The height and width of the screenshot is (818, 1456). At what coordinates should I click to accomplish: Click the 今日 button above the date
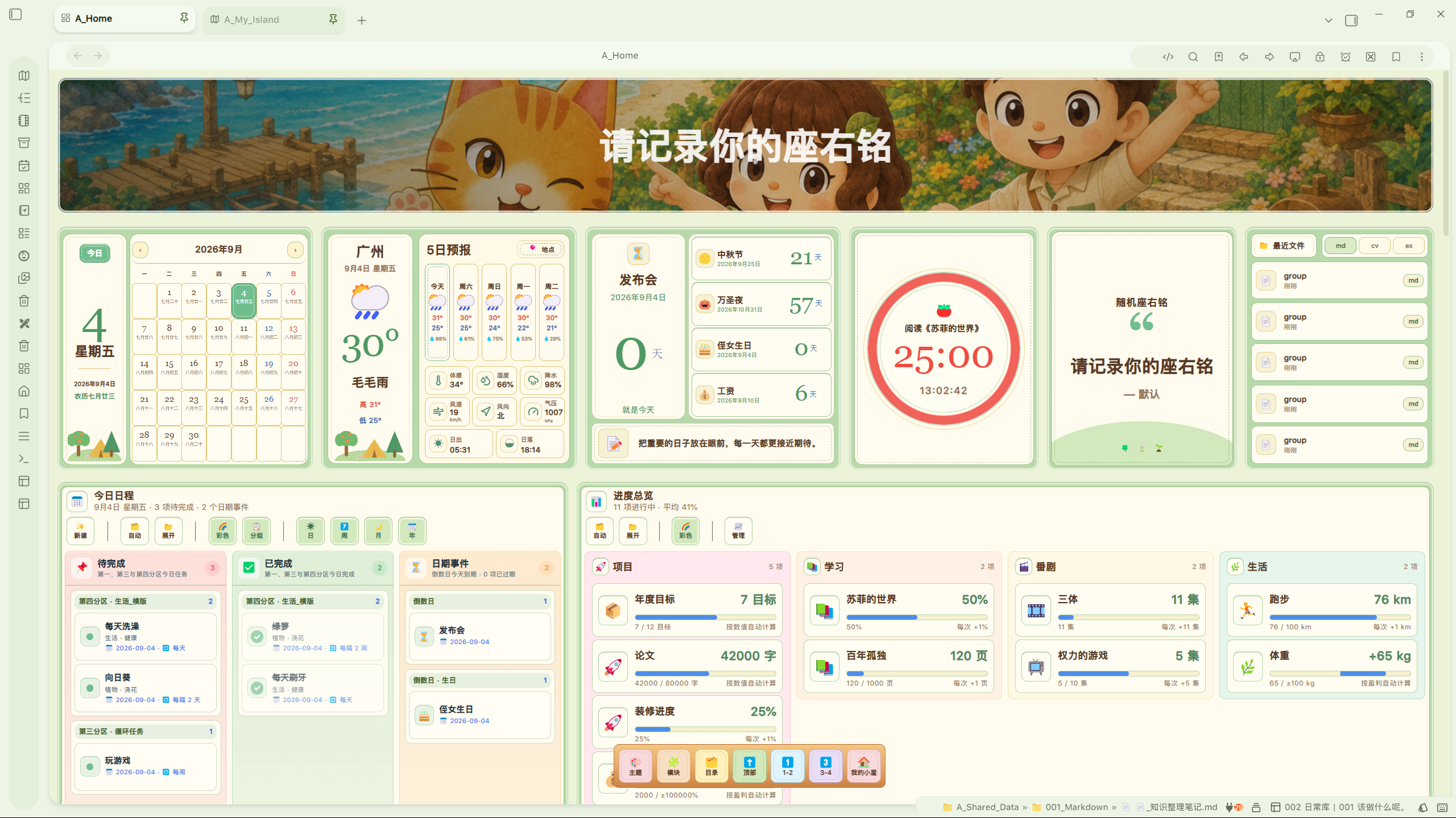click(x=95, y=253)
